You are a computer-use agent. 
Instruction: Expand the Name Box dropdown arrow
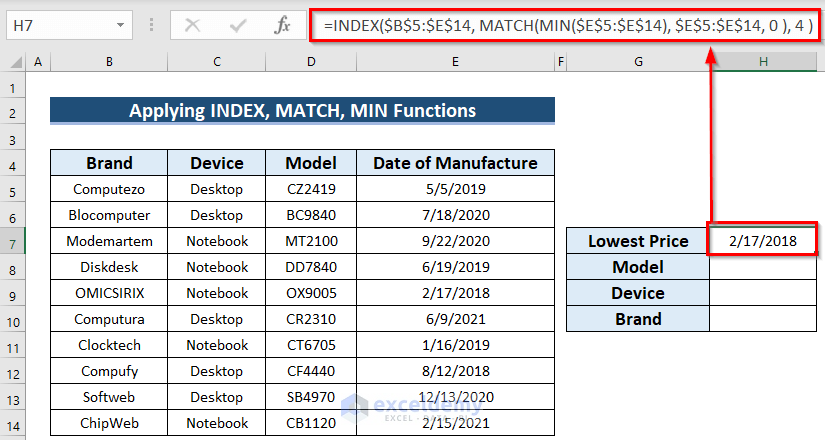coord(121,25)
